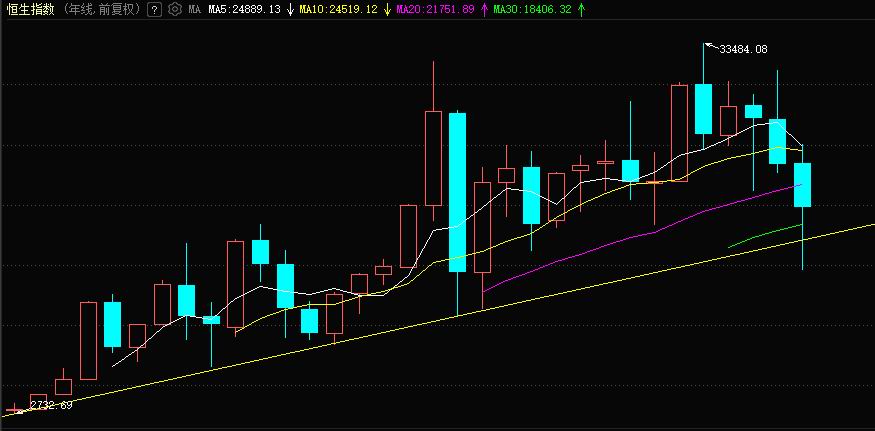Click the question mark help icon
This screenshot has height=431, width=875.
pyautogui.click(x=156, y=9)
